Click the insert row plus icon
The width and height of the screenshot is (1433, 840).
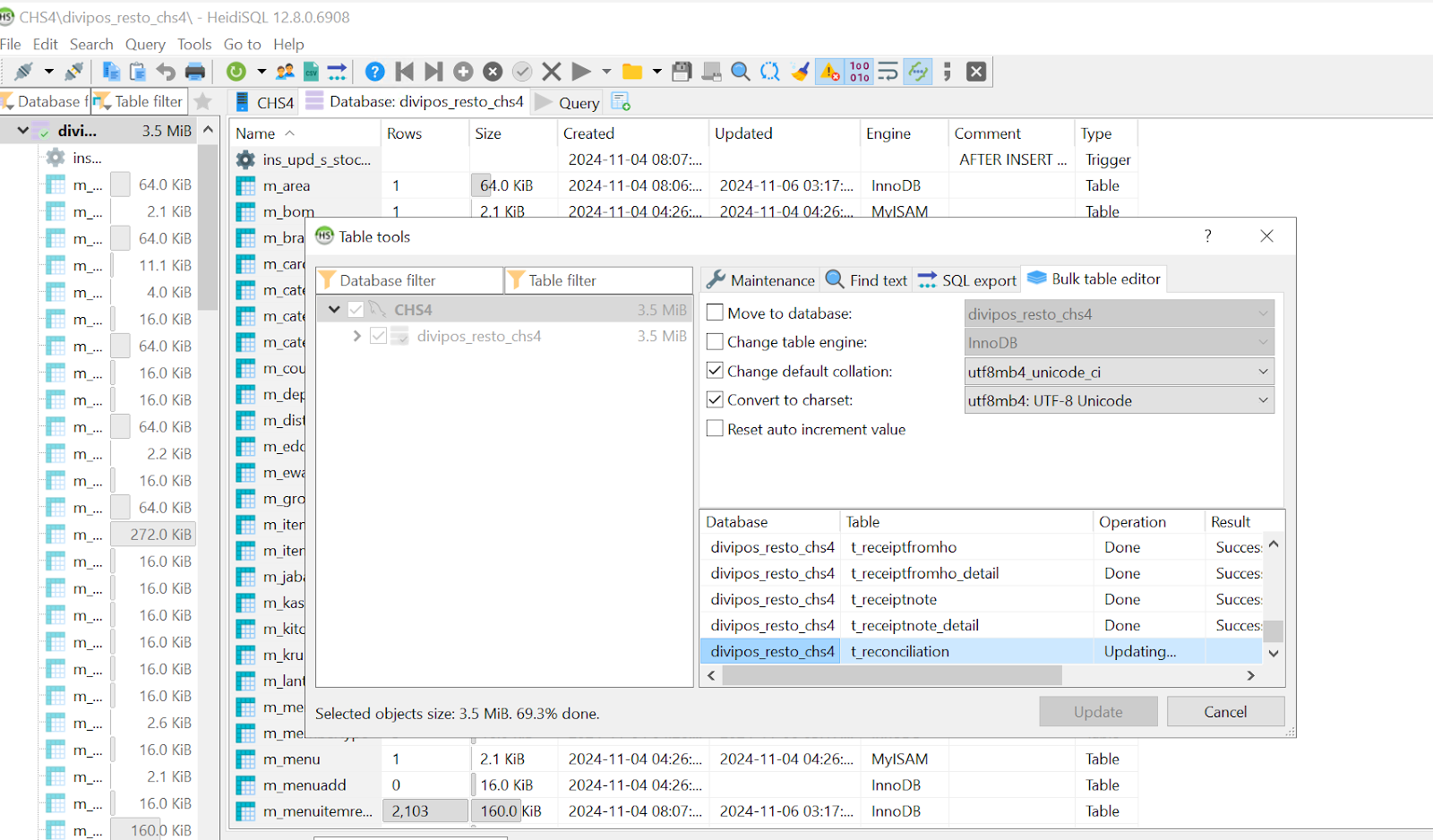(463, 72)
